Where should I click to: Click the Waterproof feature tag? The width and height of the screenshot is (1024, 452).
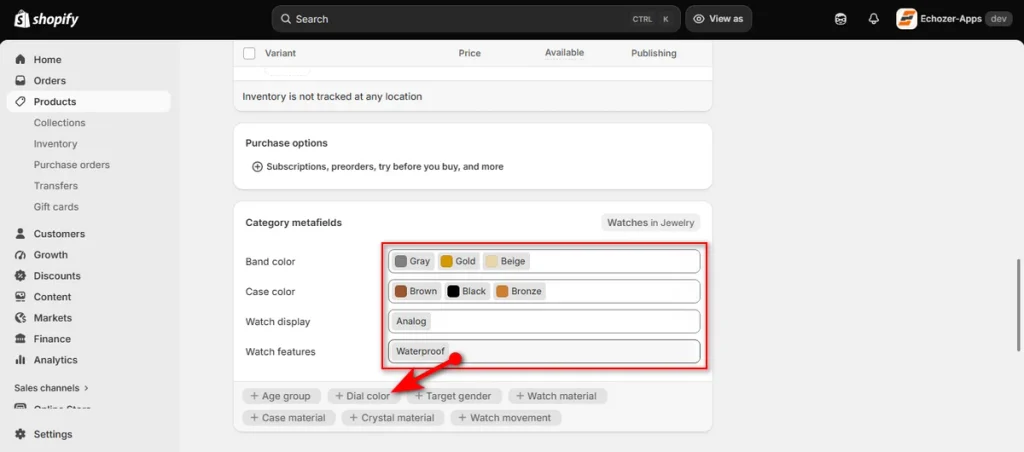(420, 351)
